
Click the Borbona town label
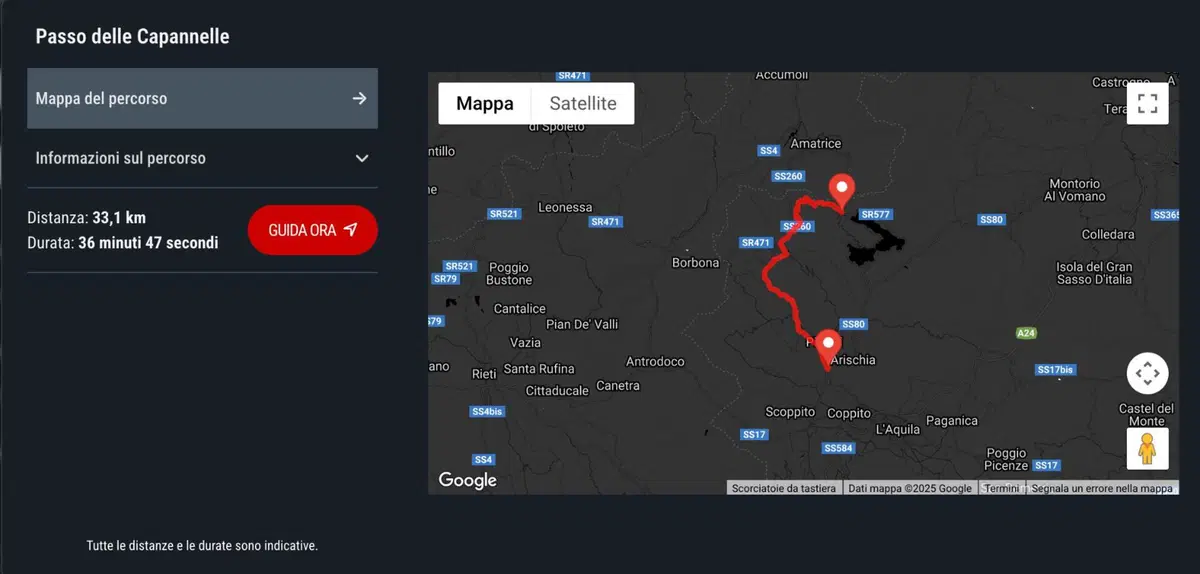coord(695,263)
